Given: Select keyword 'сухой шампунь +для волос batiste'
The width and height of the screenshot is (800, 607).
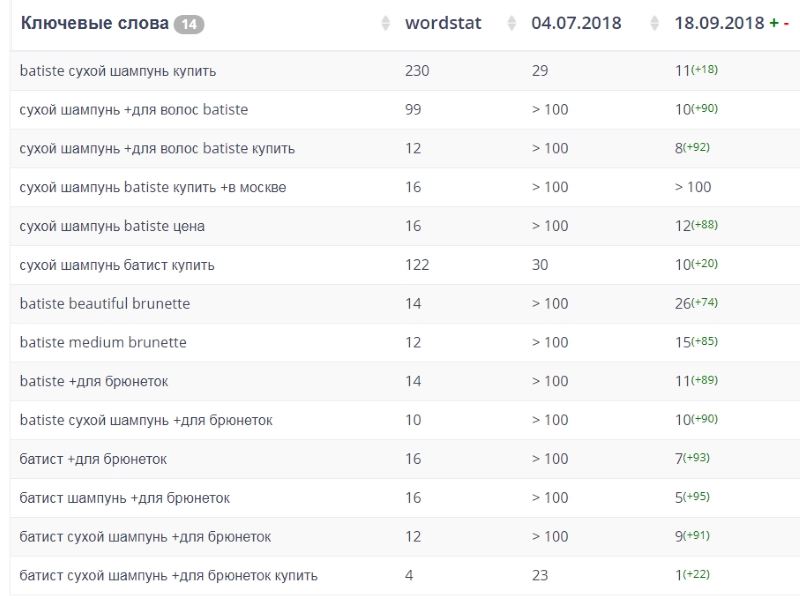Looking at the screenshot, I should pos(134,110).
